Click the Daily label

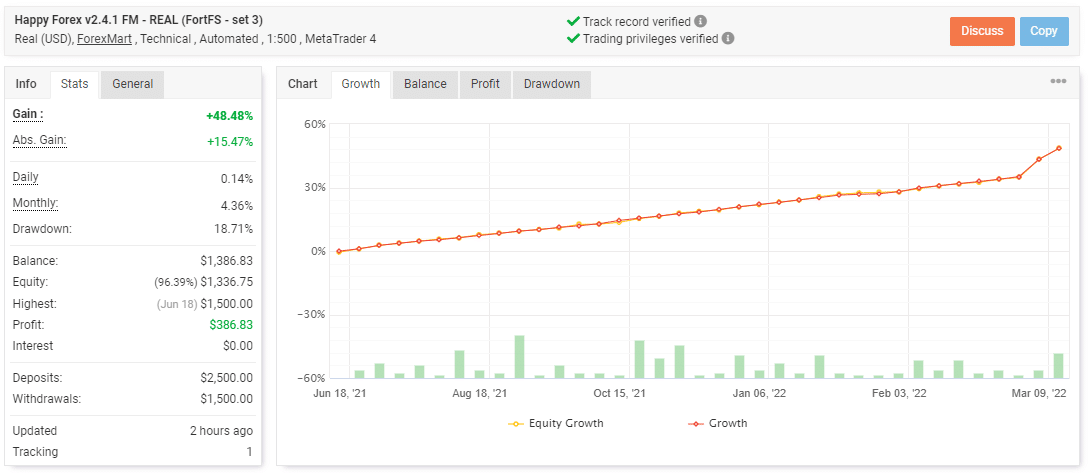26,177
